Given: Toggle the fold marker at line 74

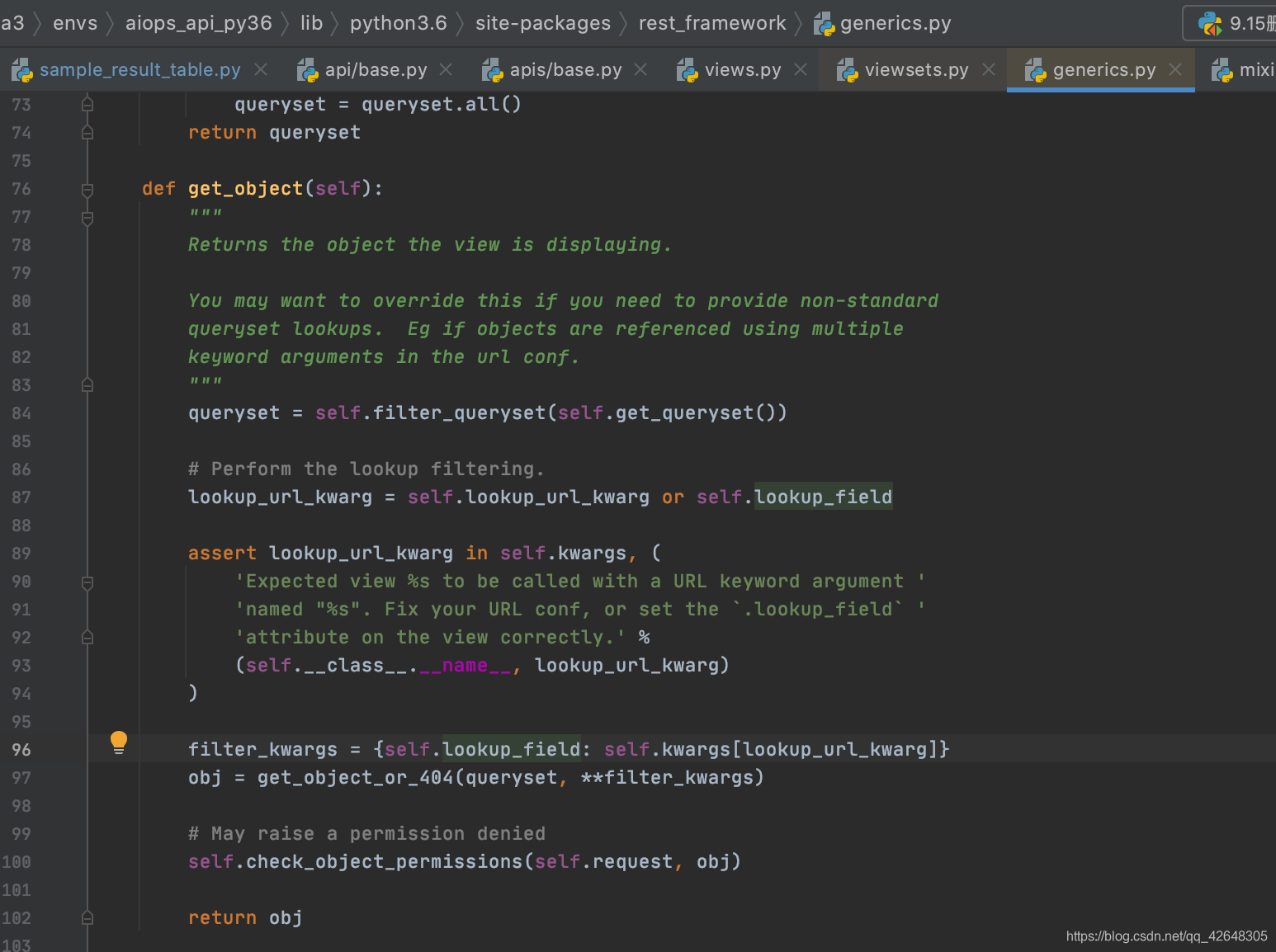Looking at the screenshot, I should pos(87,133).
